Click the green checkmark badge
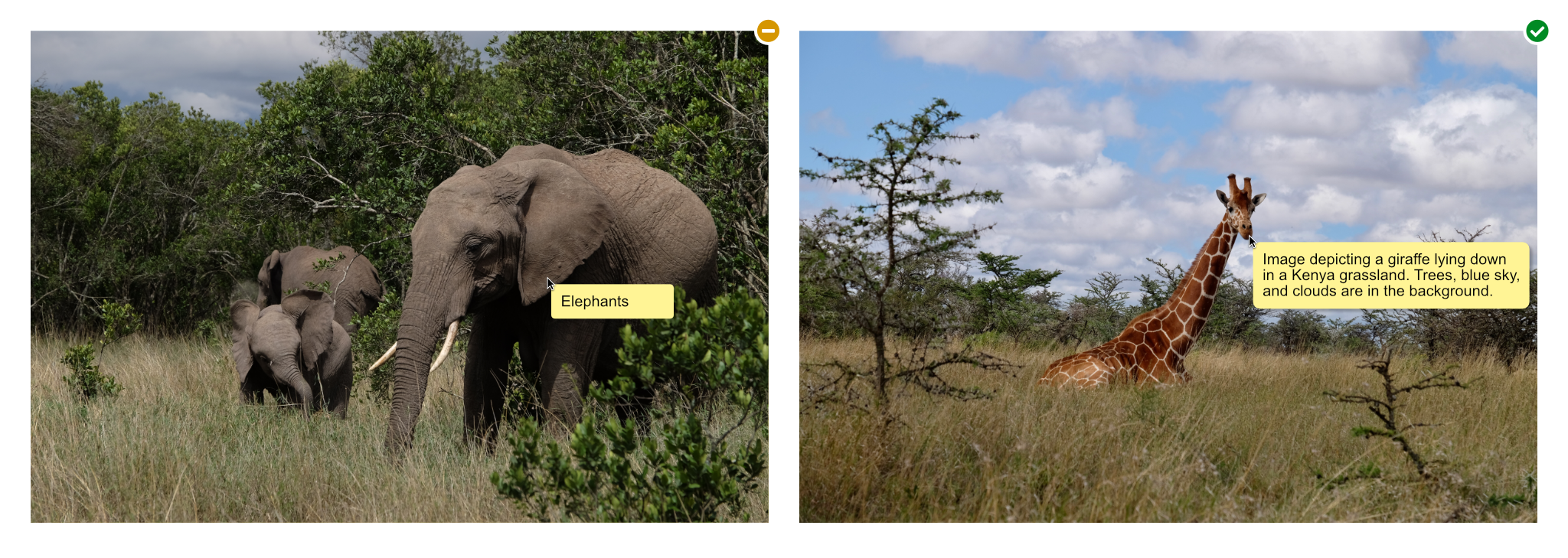Image resolution: width=1568 pixels, height=558 pixels. (x=1537, y=31)
